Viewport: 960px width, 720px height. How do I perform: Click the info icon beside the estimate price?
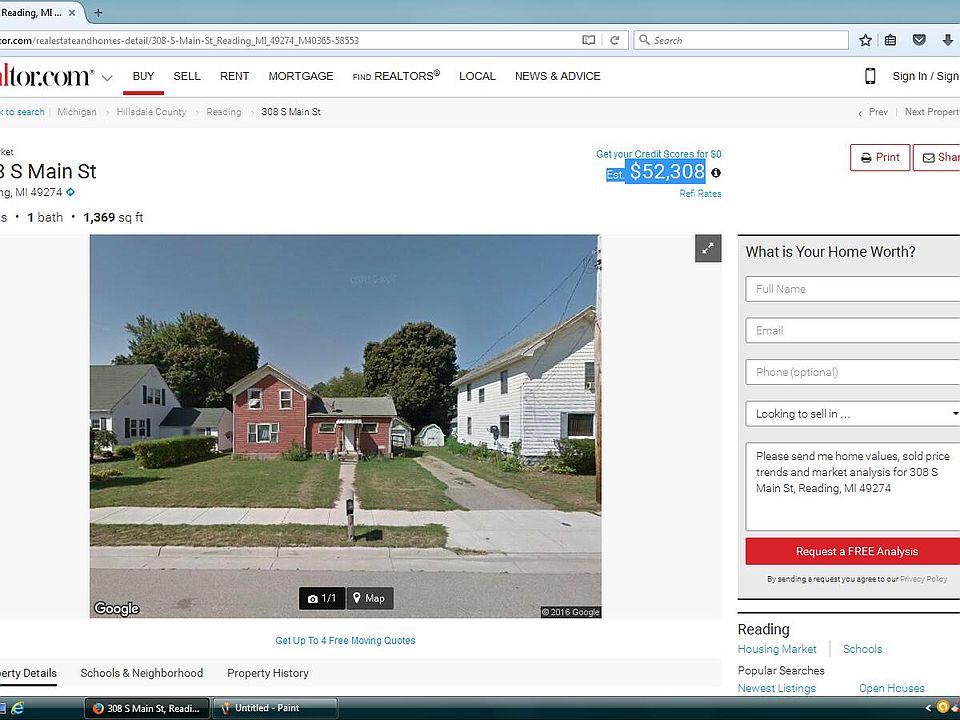[x=716, y=173]
